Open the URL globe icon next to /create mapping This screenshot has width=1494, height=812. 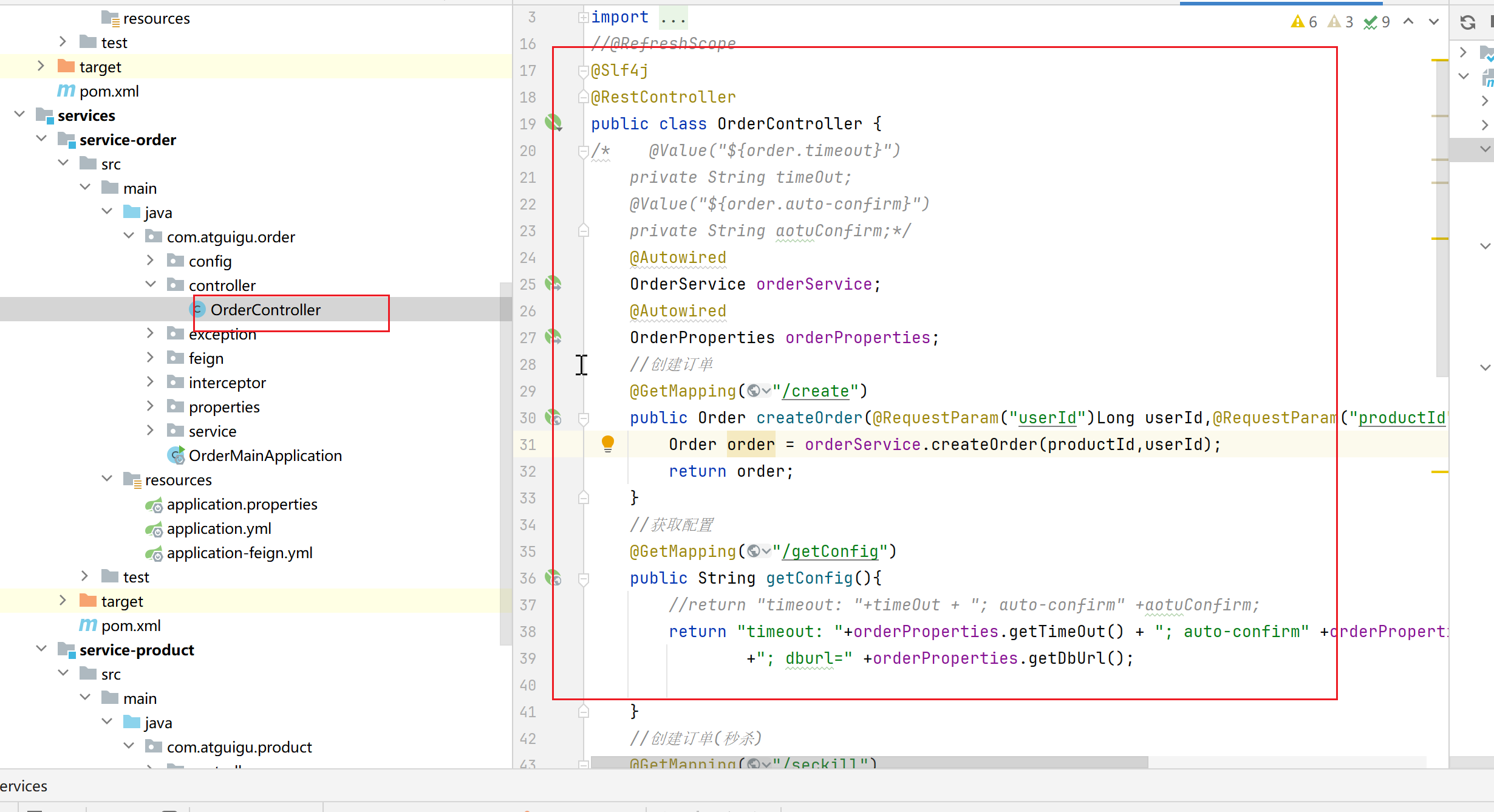(759, 391)
